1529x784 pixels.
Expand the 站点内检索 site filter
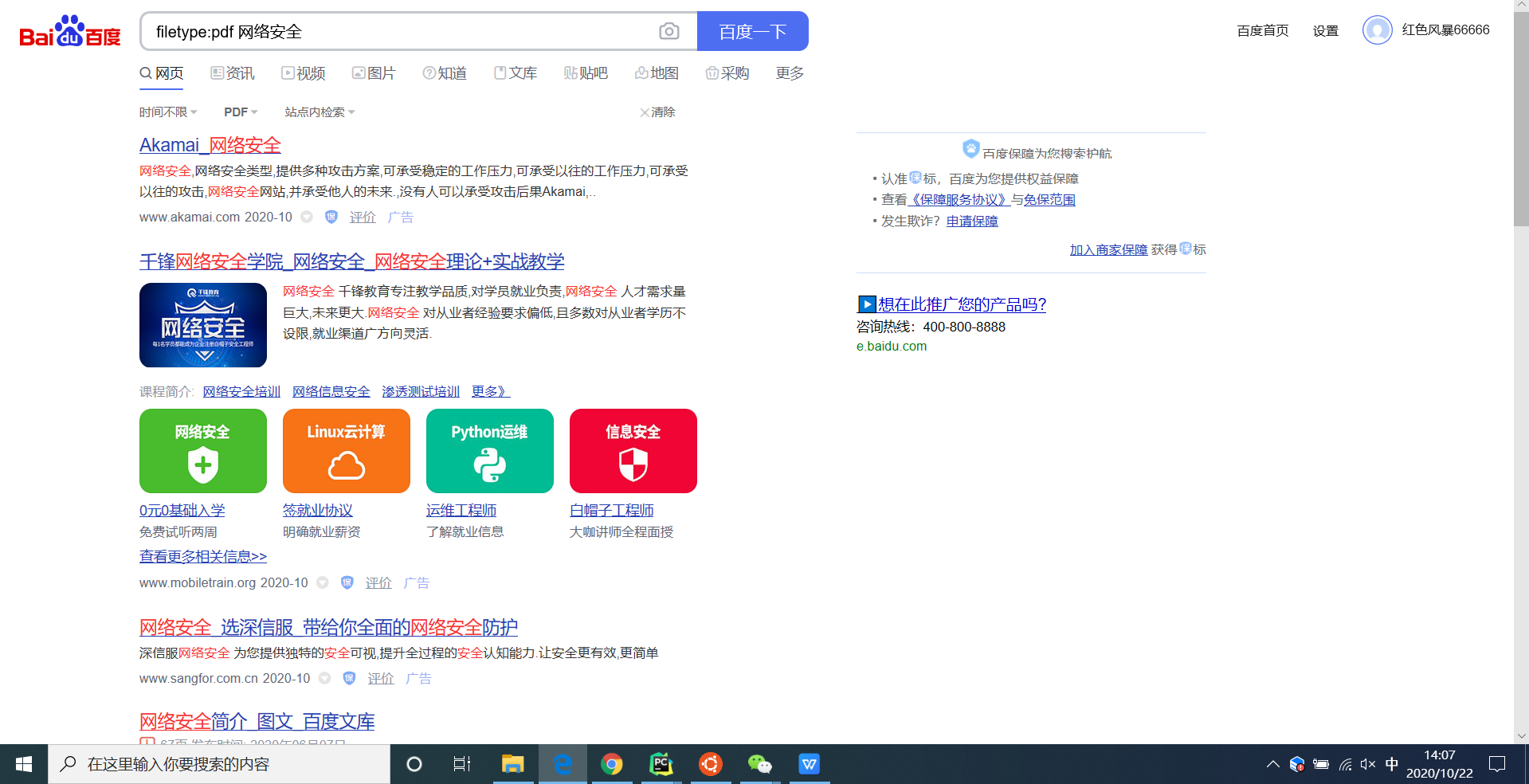click(320, 112)
